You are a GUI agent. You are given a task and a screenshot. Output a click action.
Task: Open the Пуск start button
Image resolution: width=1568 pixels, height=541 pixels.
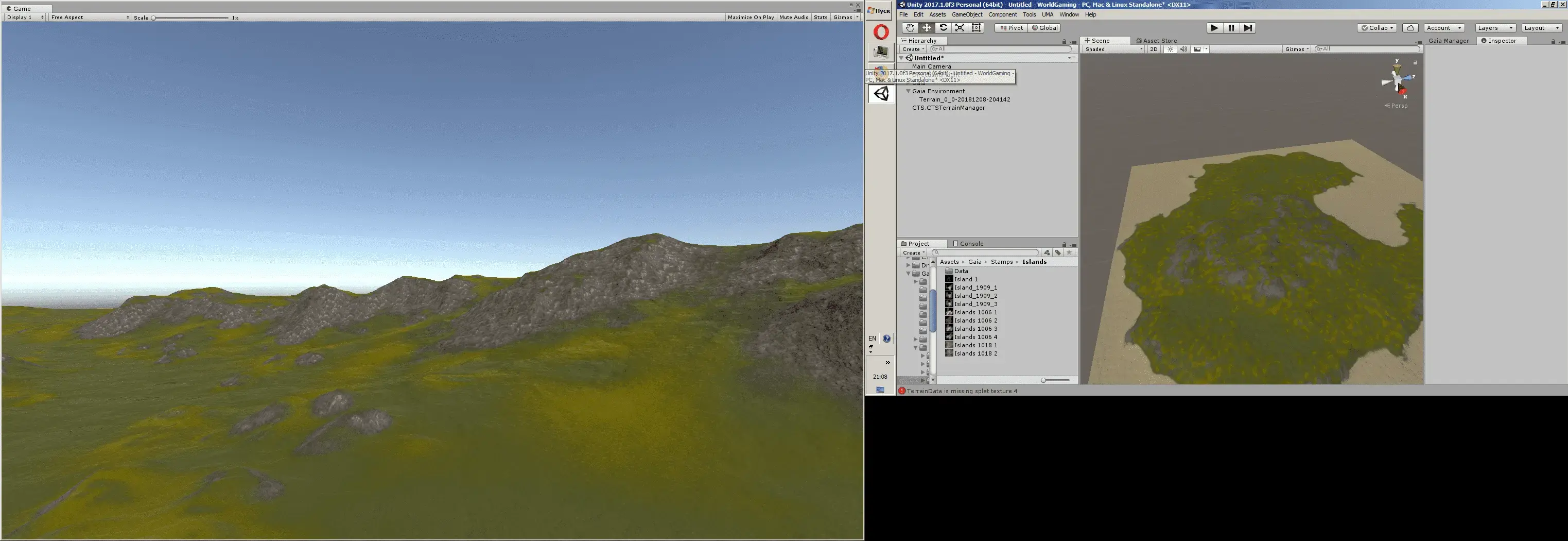click(880, 10)
